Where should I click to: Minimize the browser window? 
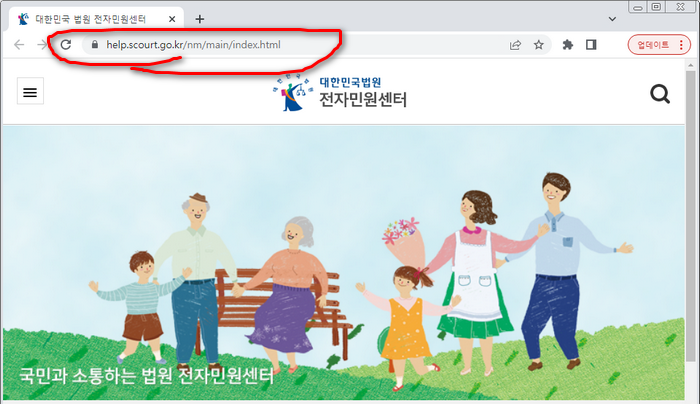pos(638,7)
